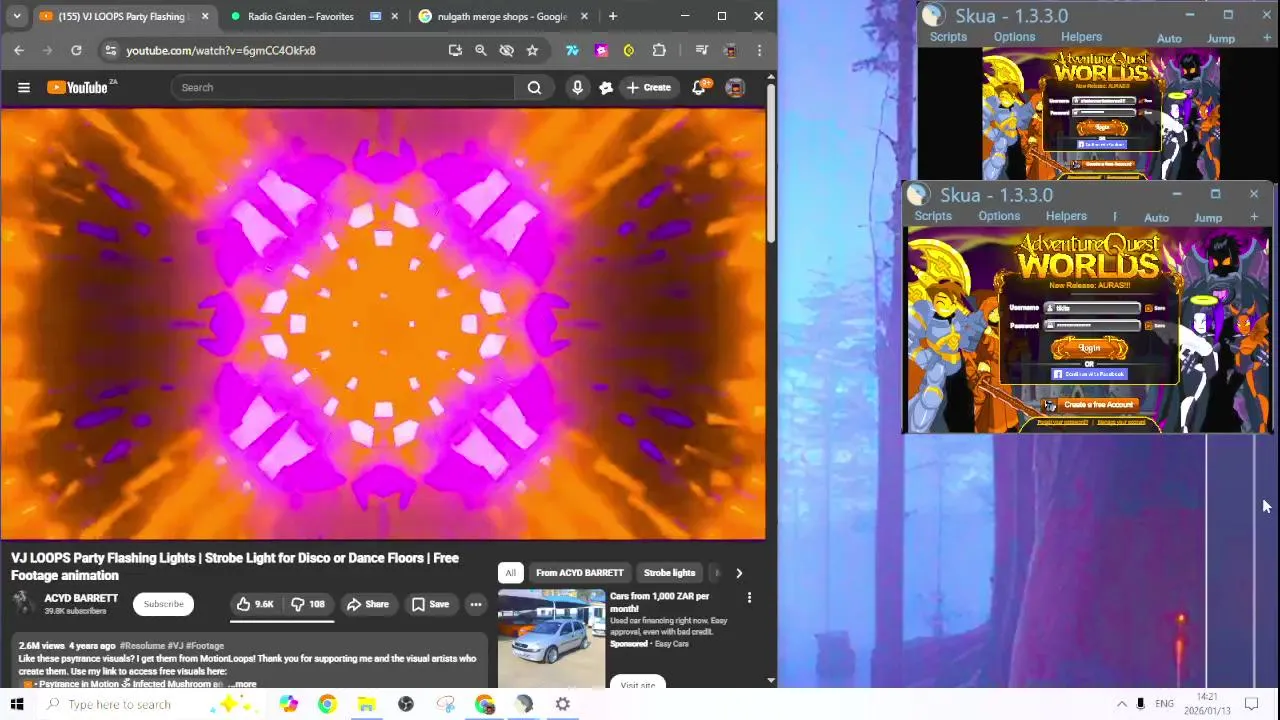Install app icon in address bar
This screenshot has width=1280, height=720.
click(x=455, y=50)
